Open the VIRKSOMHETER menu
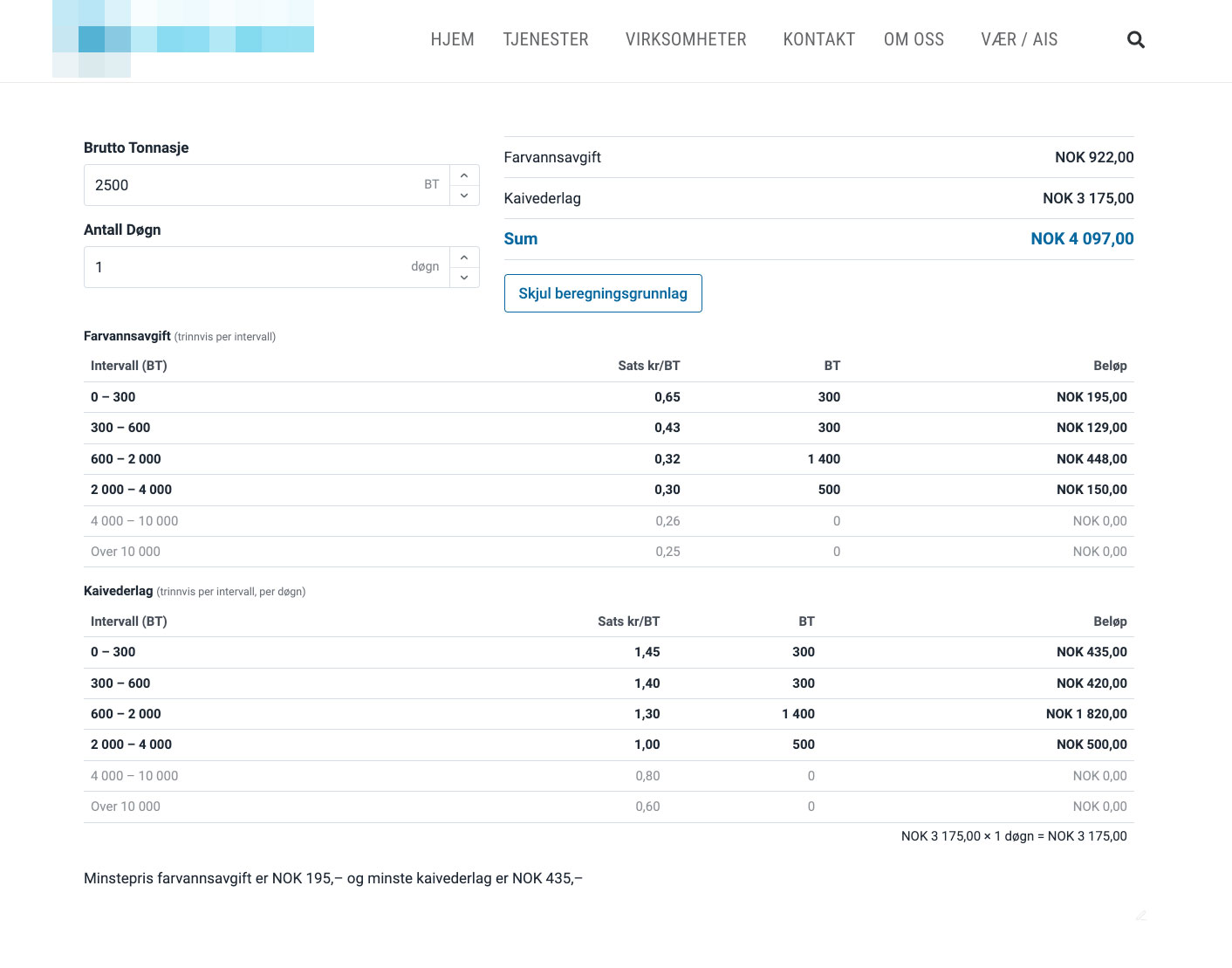Image resolution: width=1232 pixels, height=968 pixels. tap(686, 39)
